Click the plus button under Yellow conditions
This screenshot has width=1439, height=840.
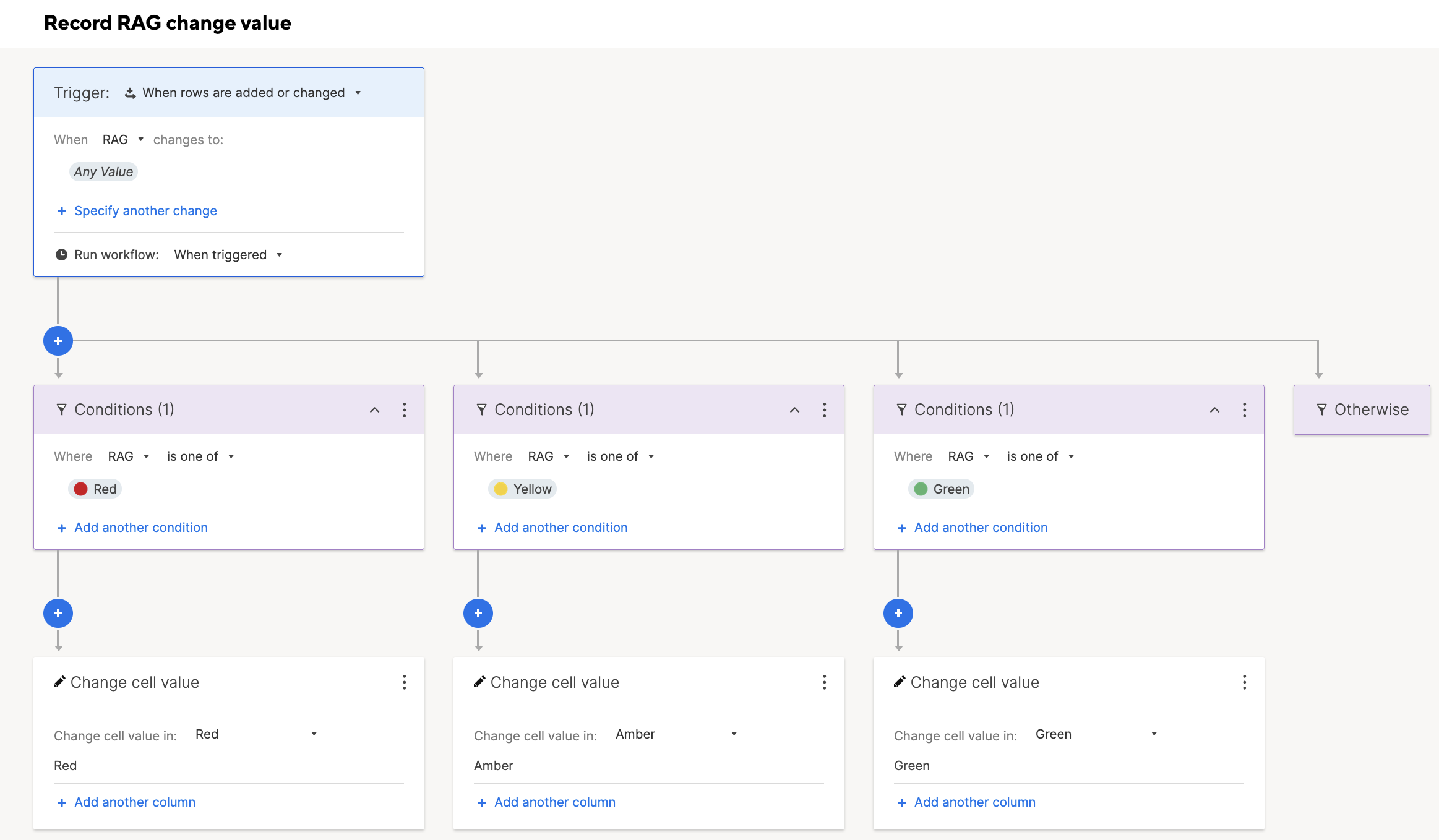click(478, 613)
